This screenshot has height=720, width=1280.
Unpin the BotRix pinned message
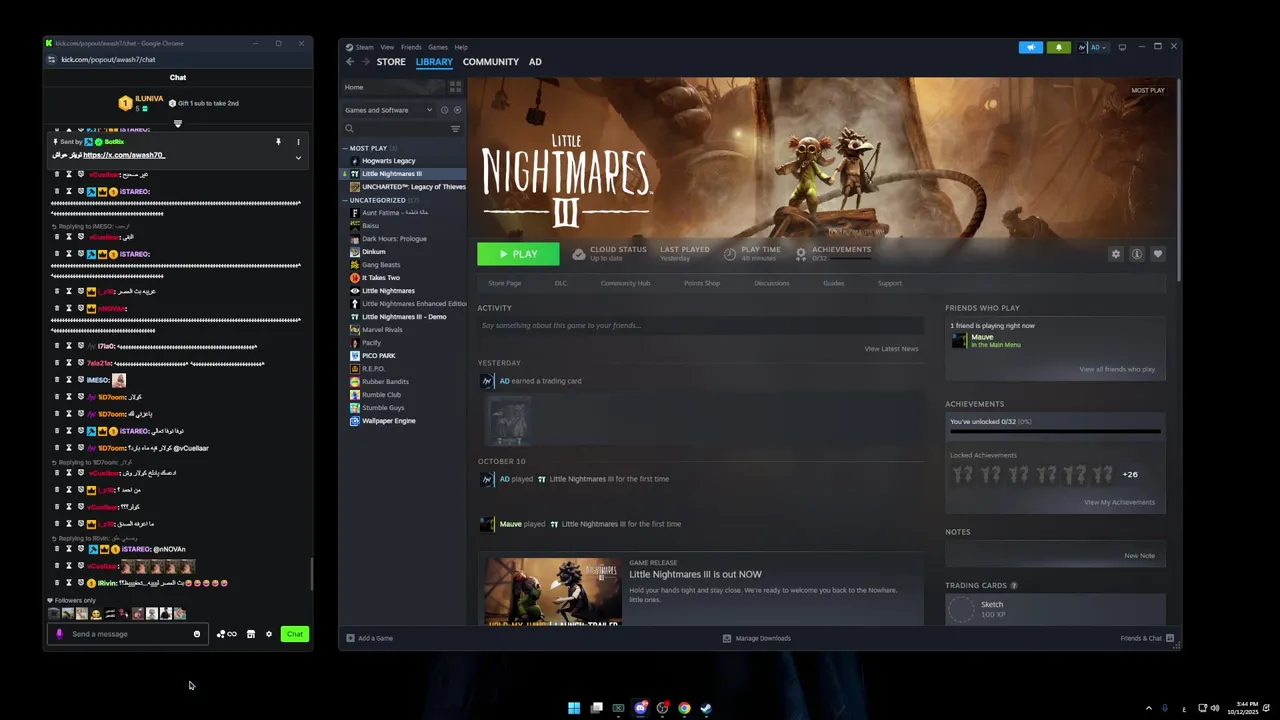[278, 142]
